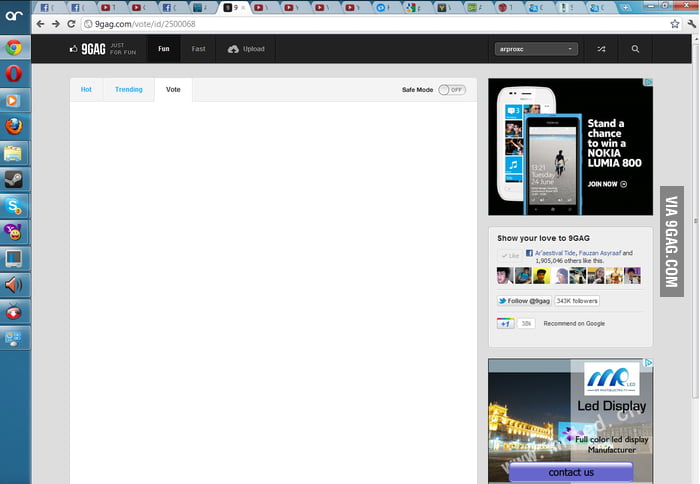Switch to the Hot tab

point(86,90)
